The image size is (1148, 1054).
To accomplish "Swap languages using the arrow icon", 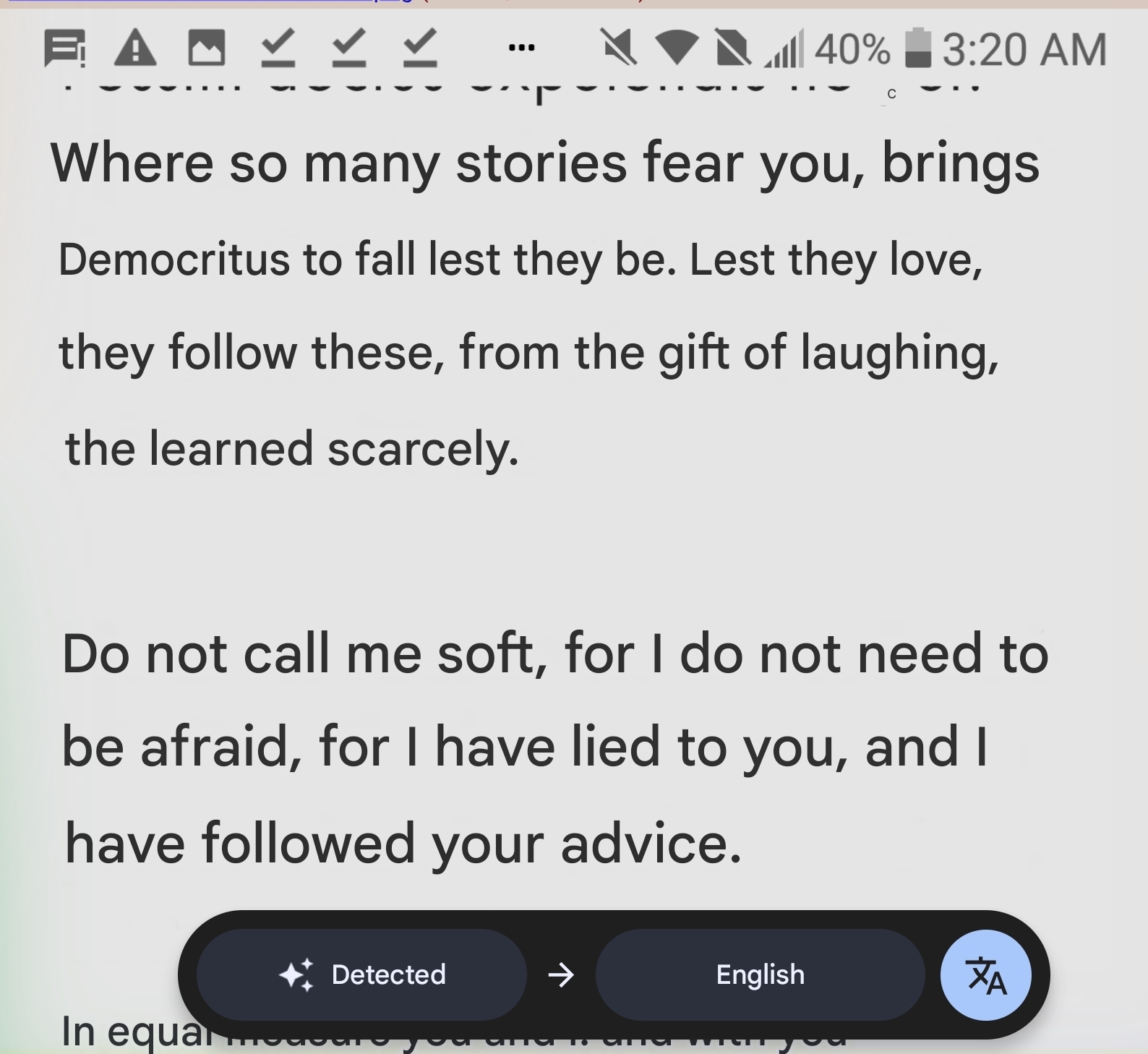I will [x=561, y=975].
